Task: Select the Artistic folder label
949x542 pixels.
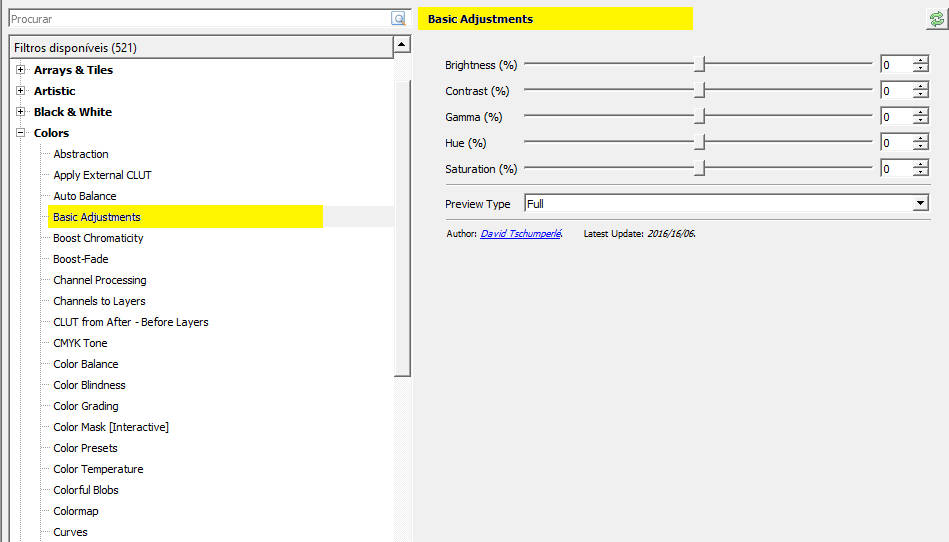Action: pyautogui.click(x=54, y=91)
